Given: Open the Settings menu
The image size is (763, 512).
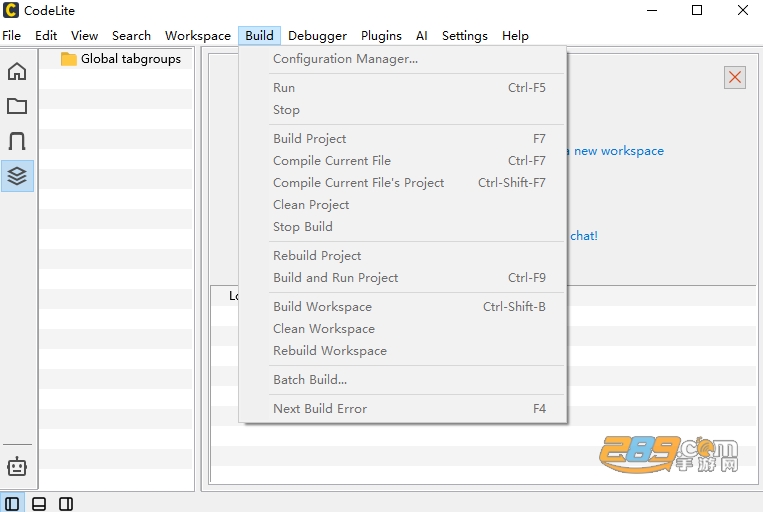Looking at the screenshot, I should [465, 36].
